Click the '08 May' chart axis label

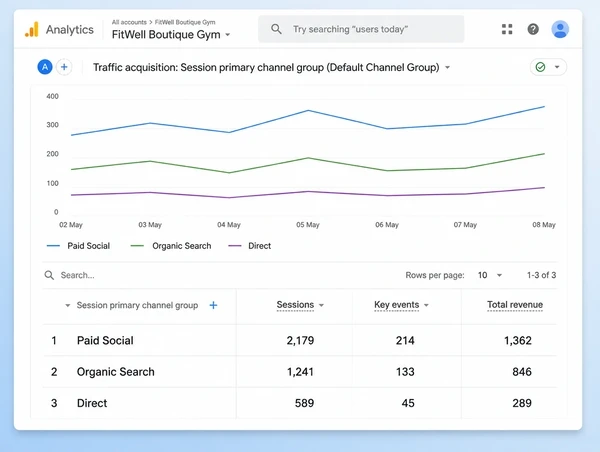(x=544, y=225)
